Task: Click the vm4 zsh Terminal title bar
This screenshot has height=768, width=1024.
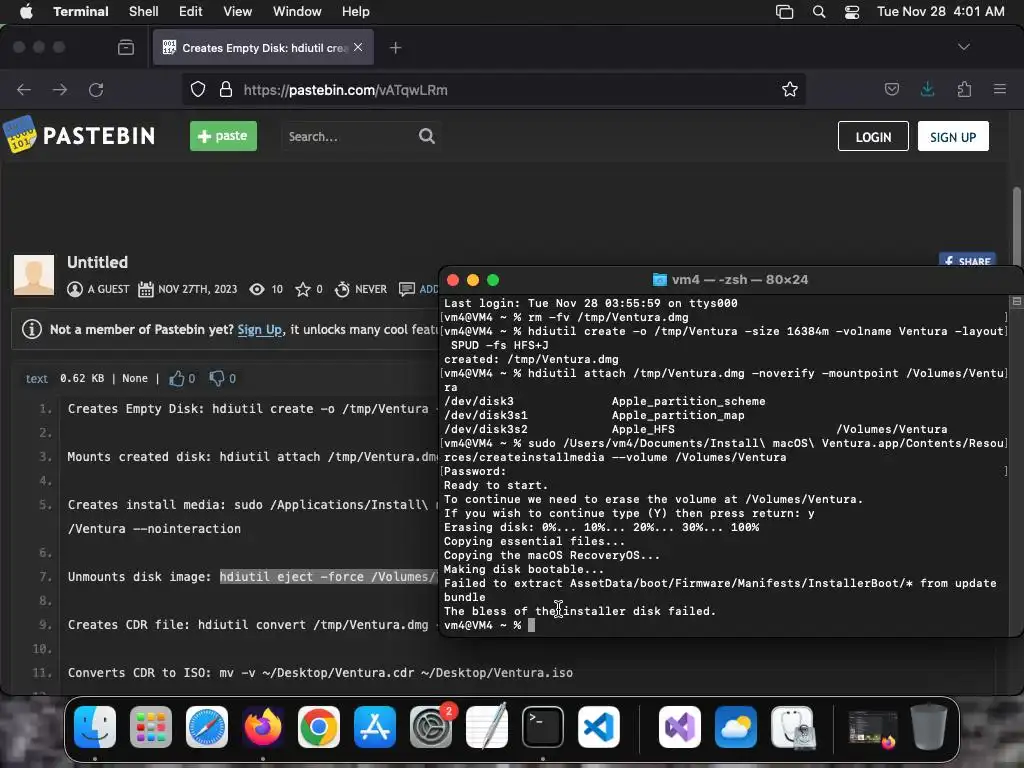Action: (x=730, y=280)
